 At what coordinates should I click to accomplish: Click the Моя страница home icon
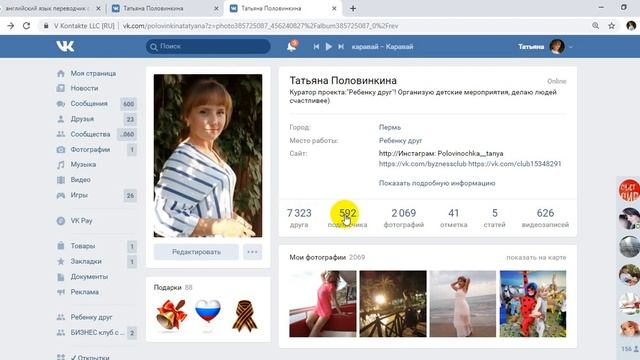[x=61, y=73]
